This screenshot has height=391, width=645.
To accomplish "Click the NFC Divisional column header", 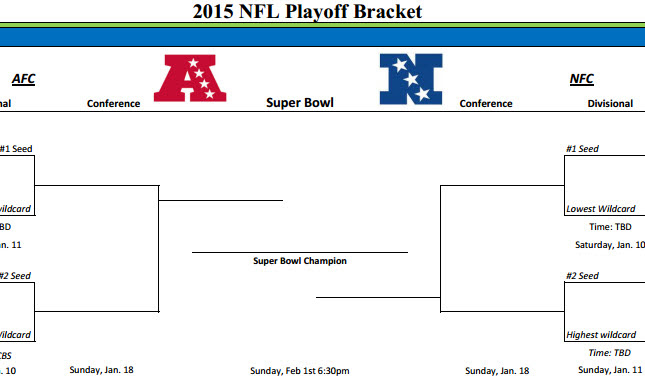I will [x=610, y=104].
